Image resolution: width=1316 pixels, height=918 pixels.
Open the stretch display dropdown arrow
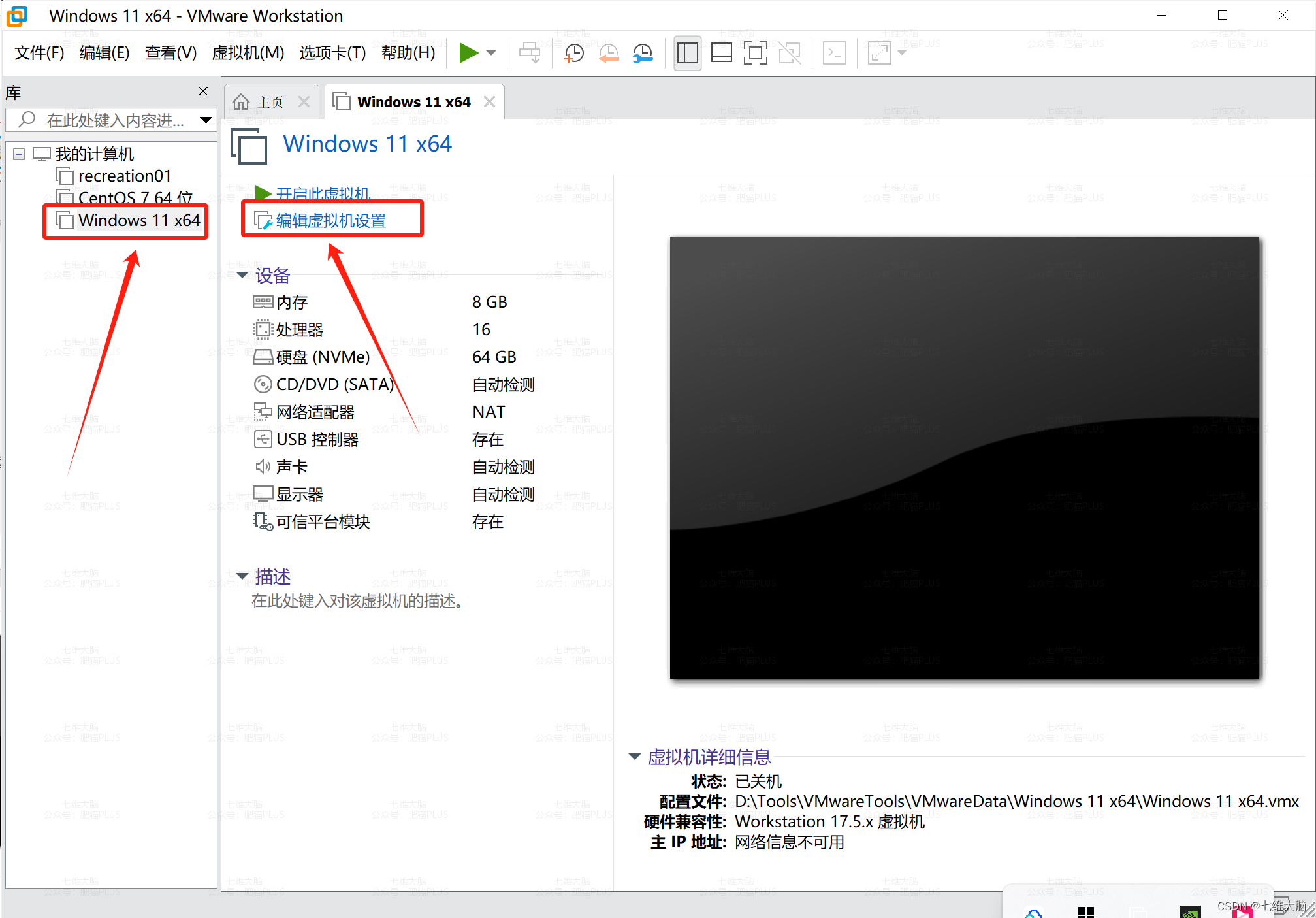pyautogui.click(x=902, y=53)
